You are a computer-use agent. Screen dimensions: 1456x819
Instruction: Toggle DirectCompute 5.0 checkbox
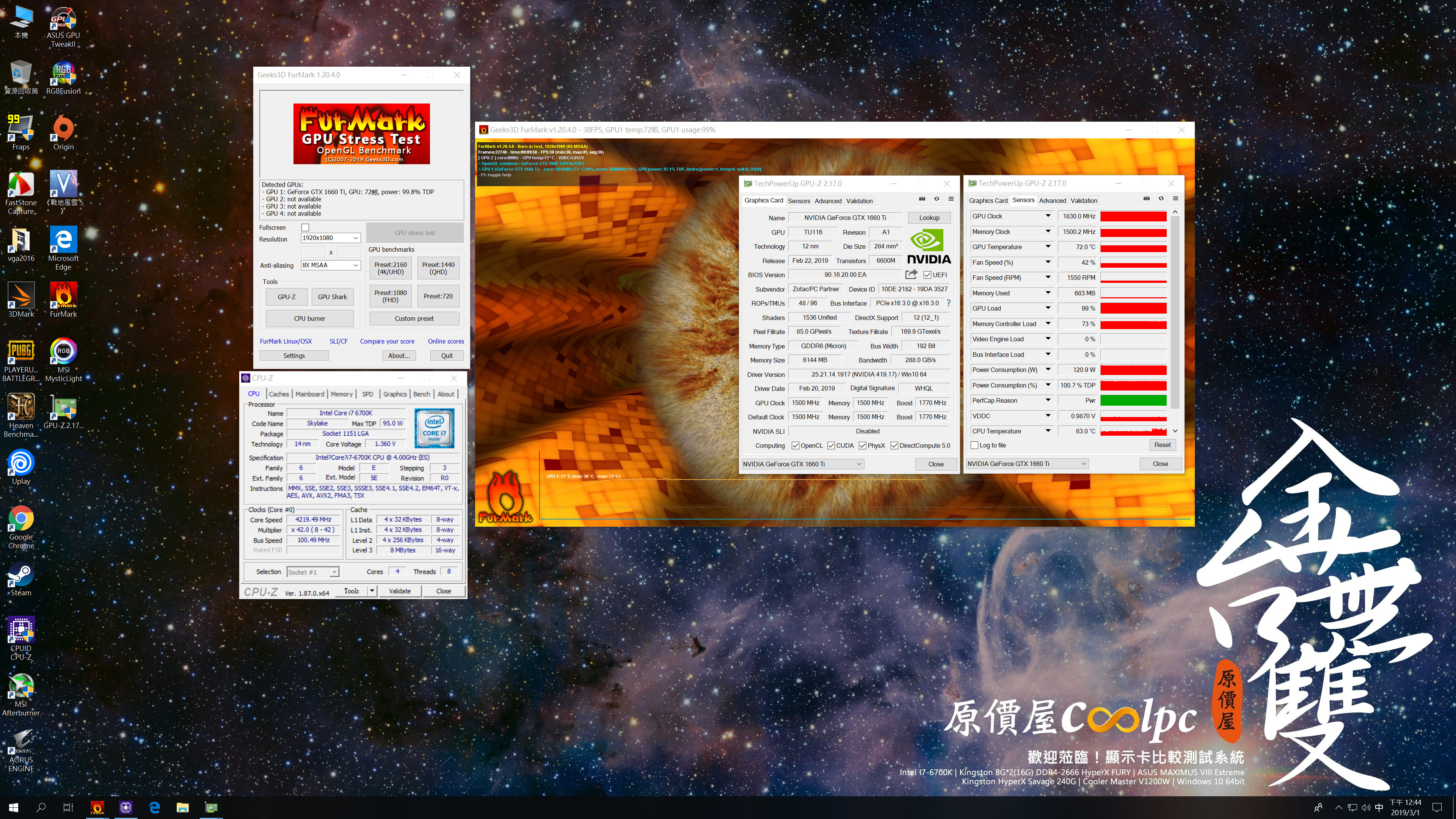894,446
